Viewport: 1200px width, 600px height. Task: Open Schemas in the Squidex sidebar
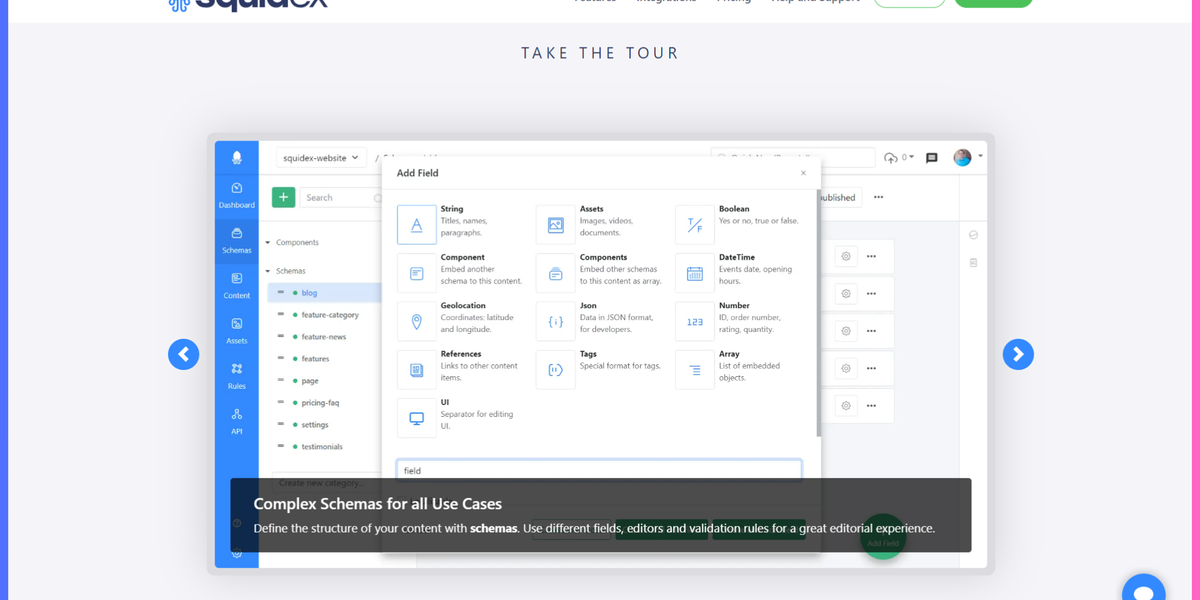(x=237, y=241)
